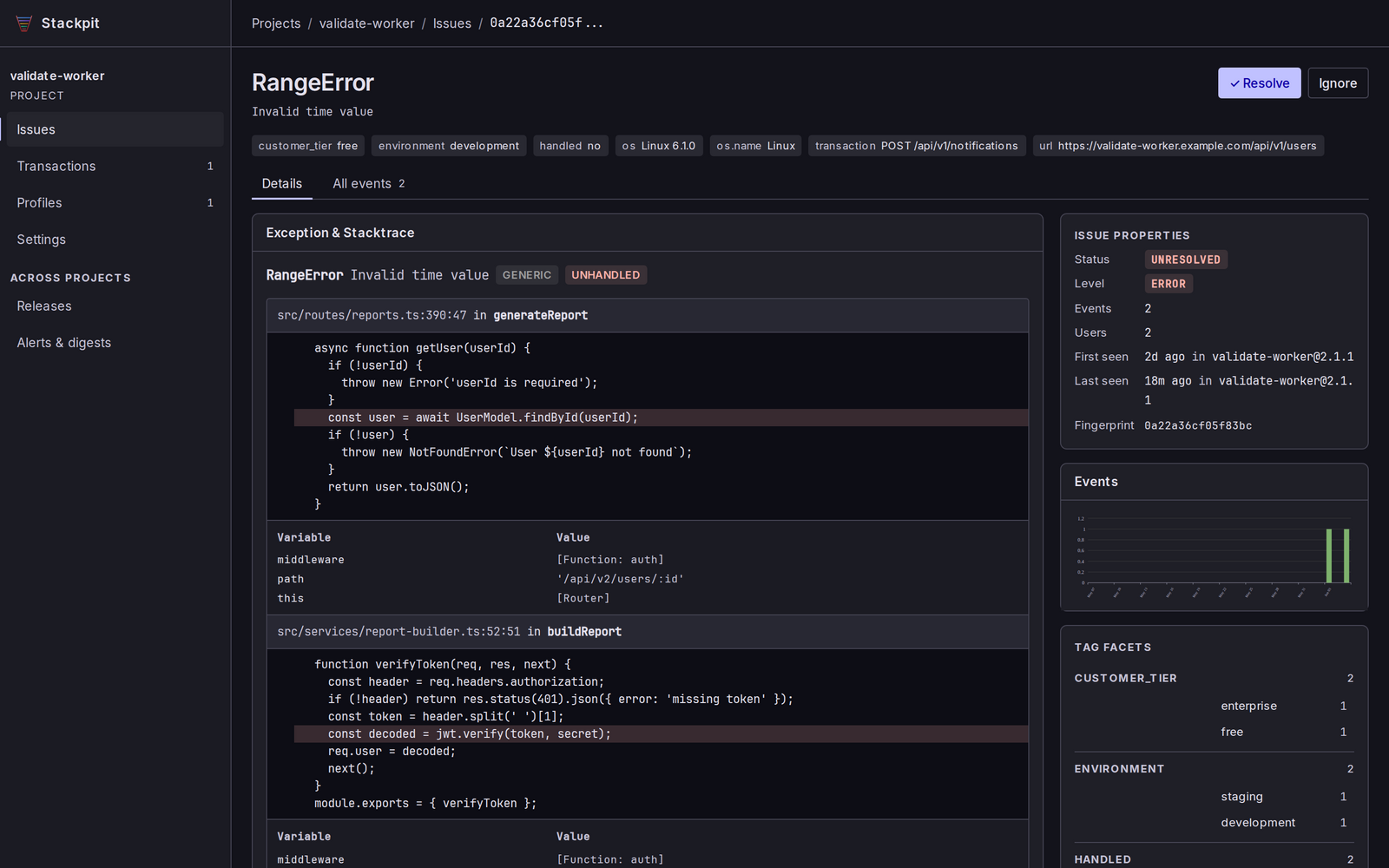Image resolution: width=1389 pixels, height=868 pixels.
Task: Click the transaction POST notifications tag
Action: click(x=917, y=146)
